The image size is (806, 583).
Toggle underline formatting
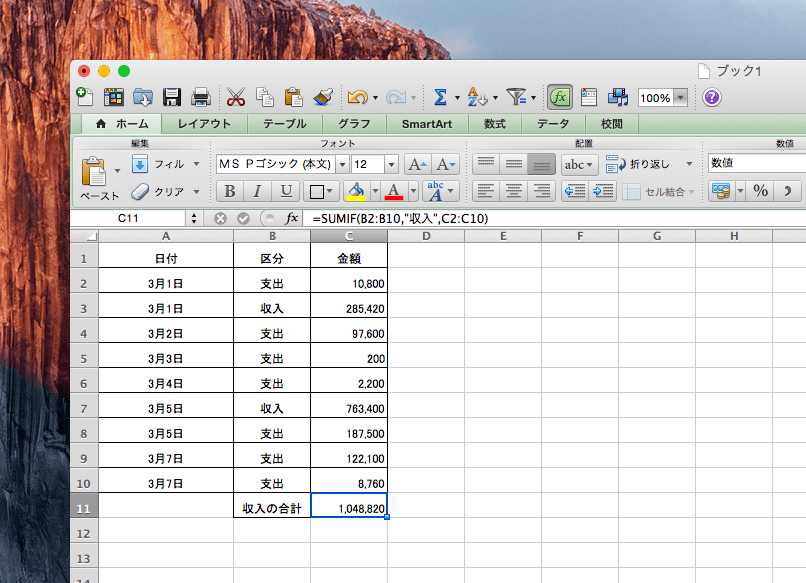click(285, 191)
